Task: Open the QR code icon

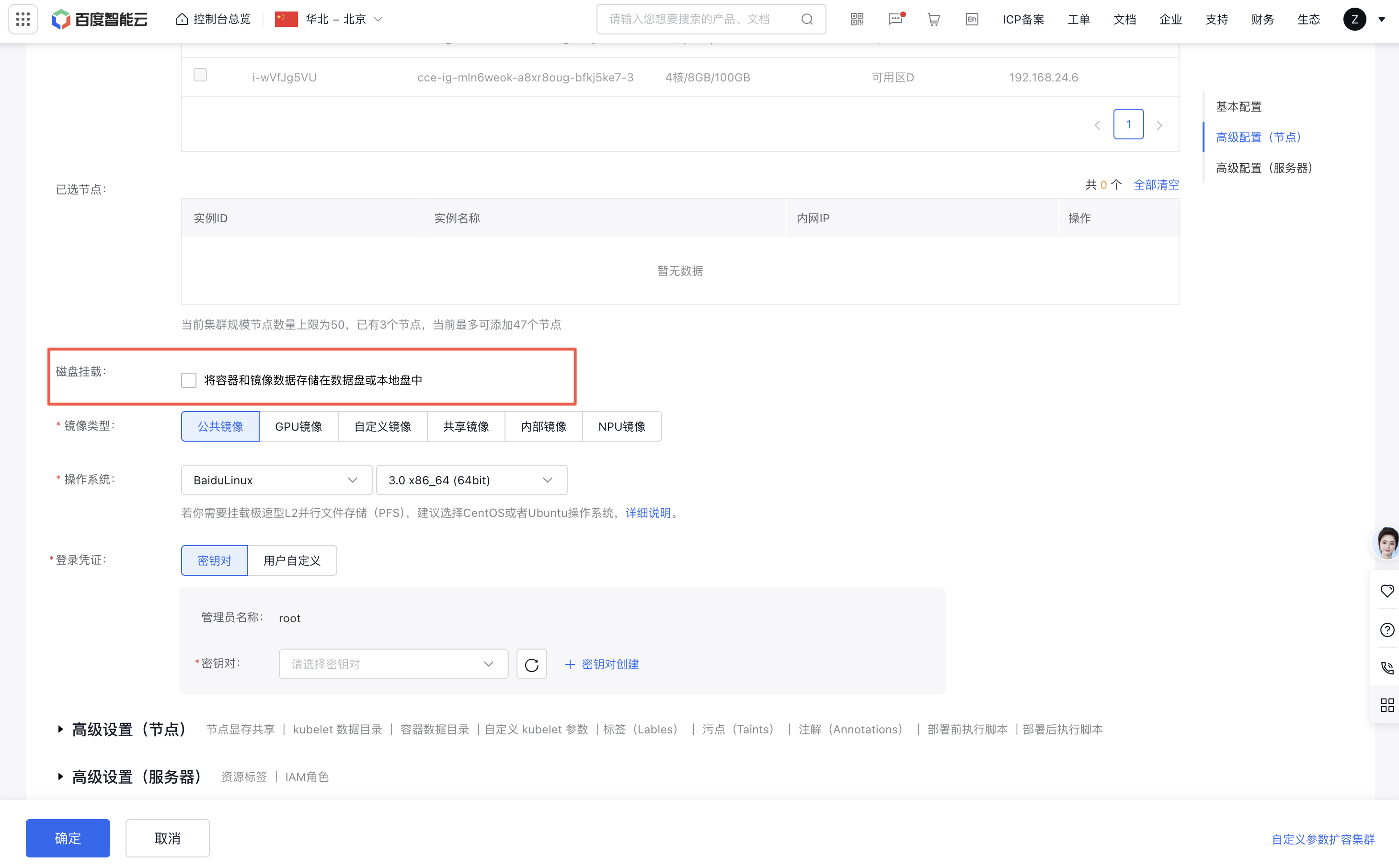Action: tap(857, 19)
